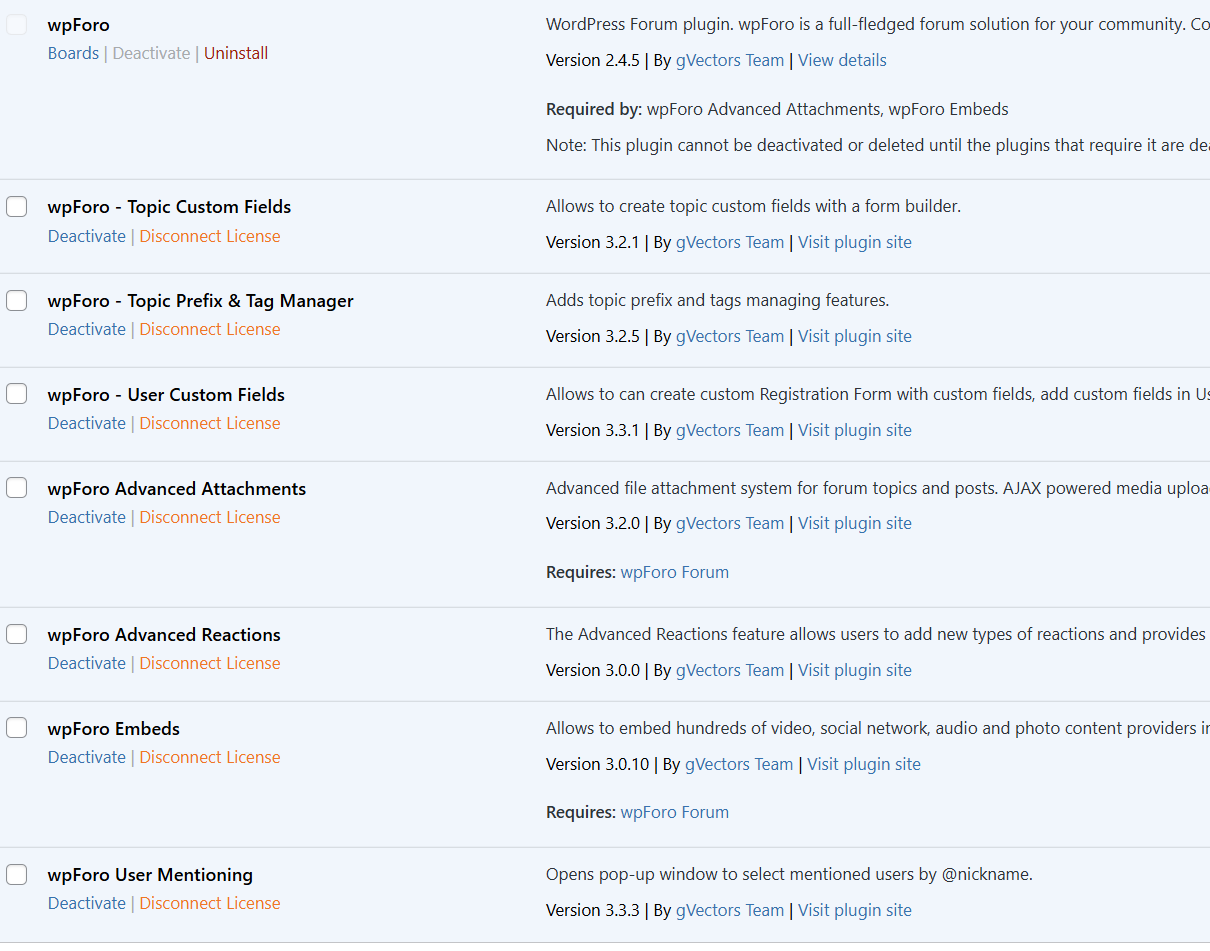Disconnect License for User Mentioning
The width and height of the screenshot is (1210, 951).
[x=210, y=903]
